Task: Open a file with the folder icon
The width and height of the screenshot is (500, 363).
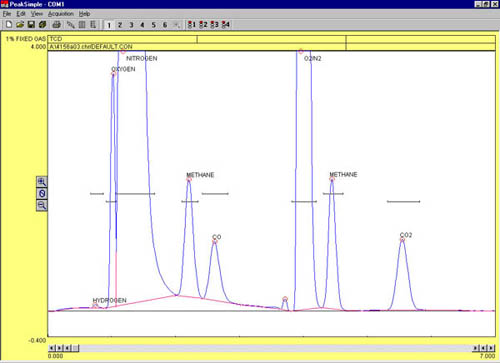Action: point(20,24)
